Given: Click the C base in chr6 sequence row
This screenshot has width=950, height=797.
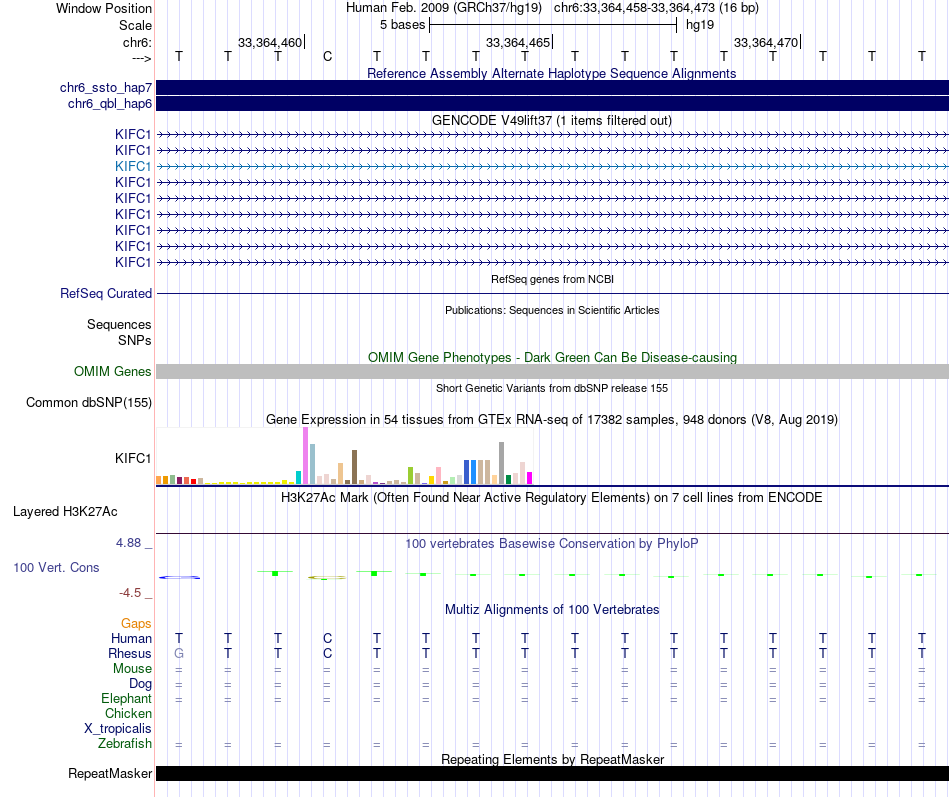Looking at the screenshot, I should (x=327, y=57).
